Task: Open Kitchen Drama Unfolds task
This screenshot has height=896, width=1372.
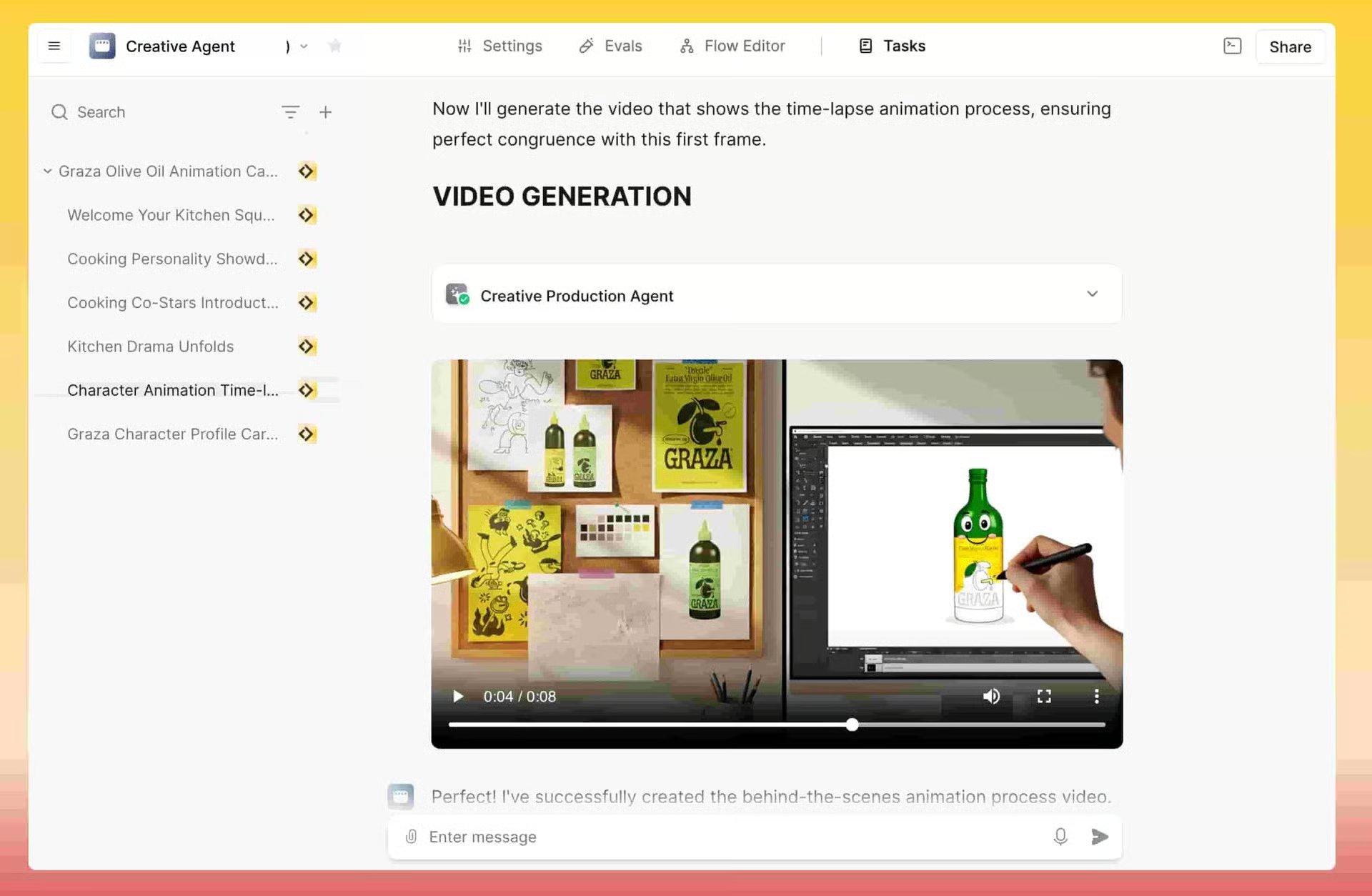Action: tap(151, 347)
